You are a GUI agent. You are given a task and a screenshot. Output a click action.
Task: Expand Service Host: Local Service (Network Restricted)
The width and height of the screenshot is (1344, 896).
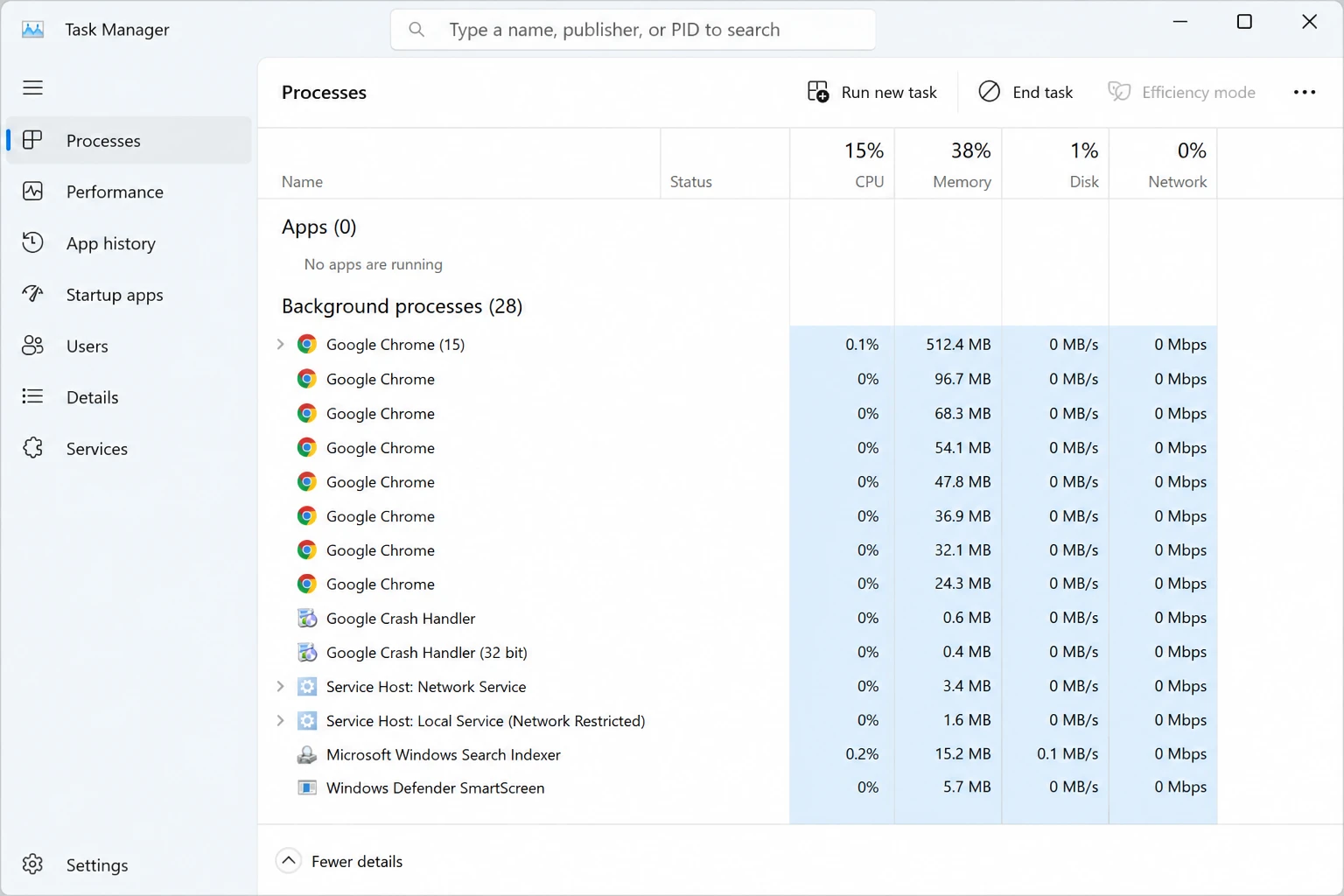click(280, 720)
